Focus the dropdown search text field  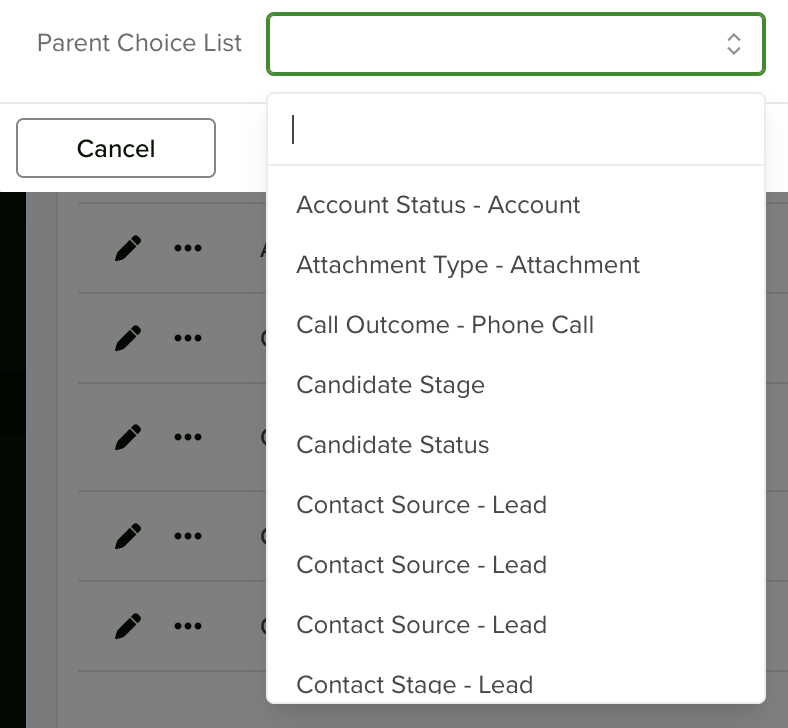point(516,130)
